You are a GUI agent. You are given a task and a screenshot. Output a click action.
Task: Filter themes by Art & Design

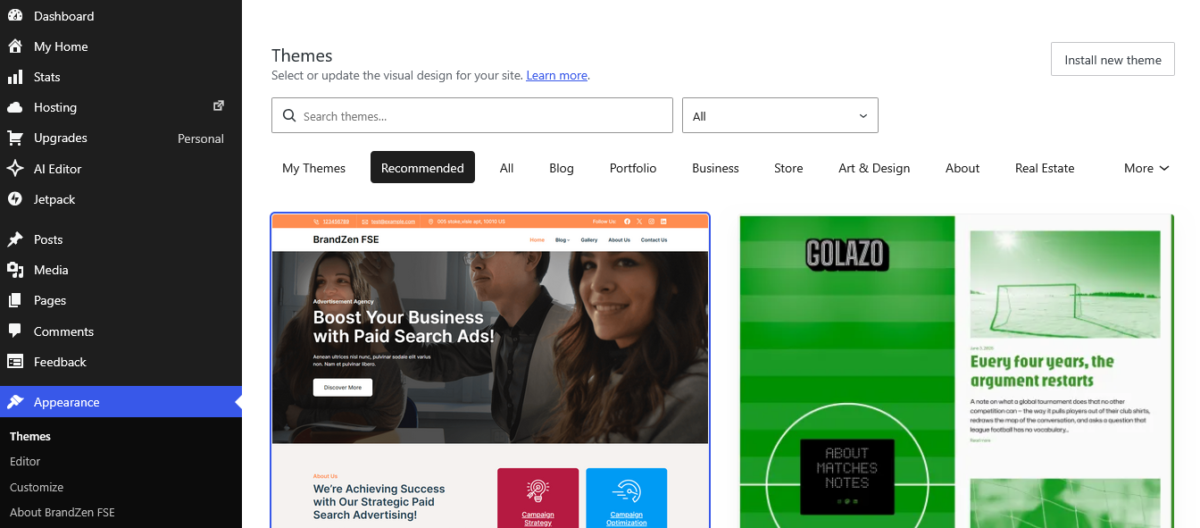pyautogui.click(x=874, y=168)
